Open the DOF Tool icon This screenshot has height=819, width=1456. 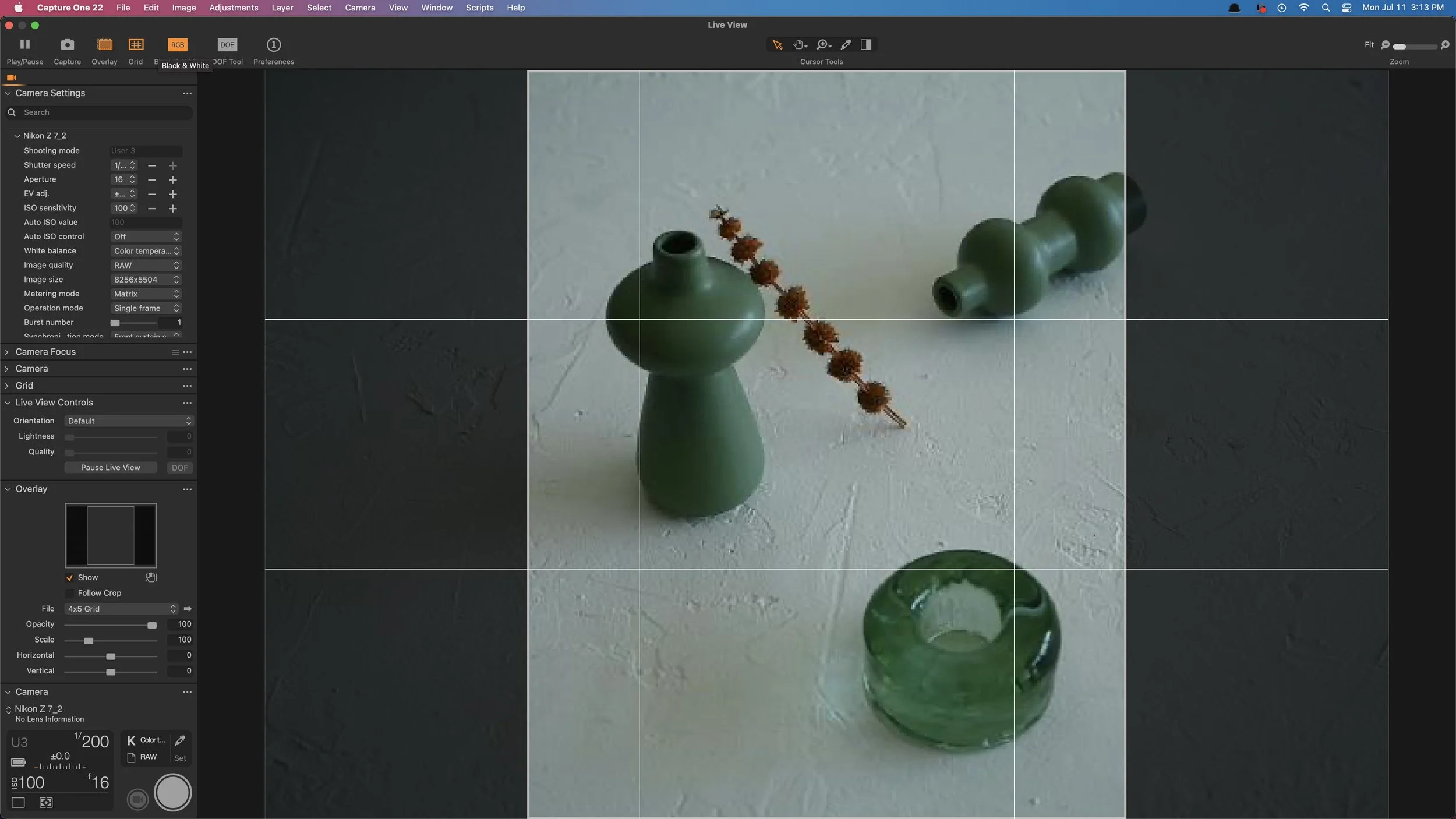(x=227, y=45)
